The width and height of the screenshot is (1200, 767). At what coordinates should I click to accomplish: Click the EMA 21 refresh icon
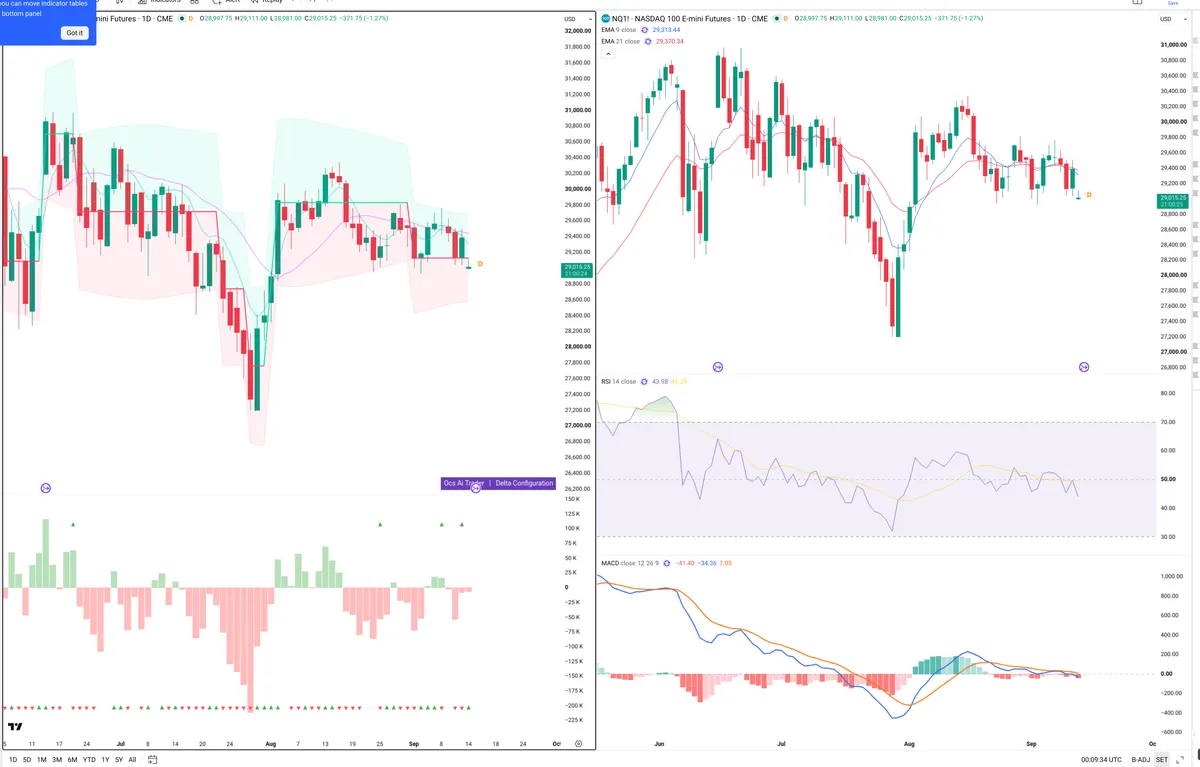pos(649,41)
